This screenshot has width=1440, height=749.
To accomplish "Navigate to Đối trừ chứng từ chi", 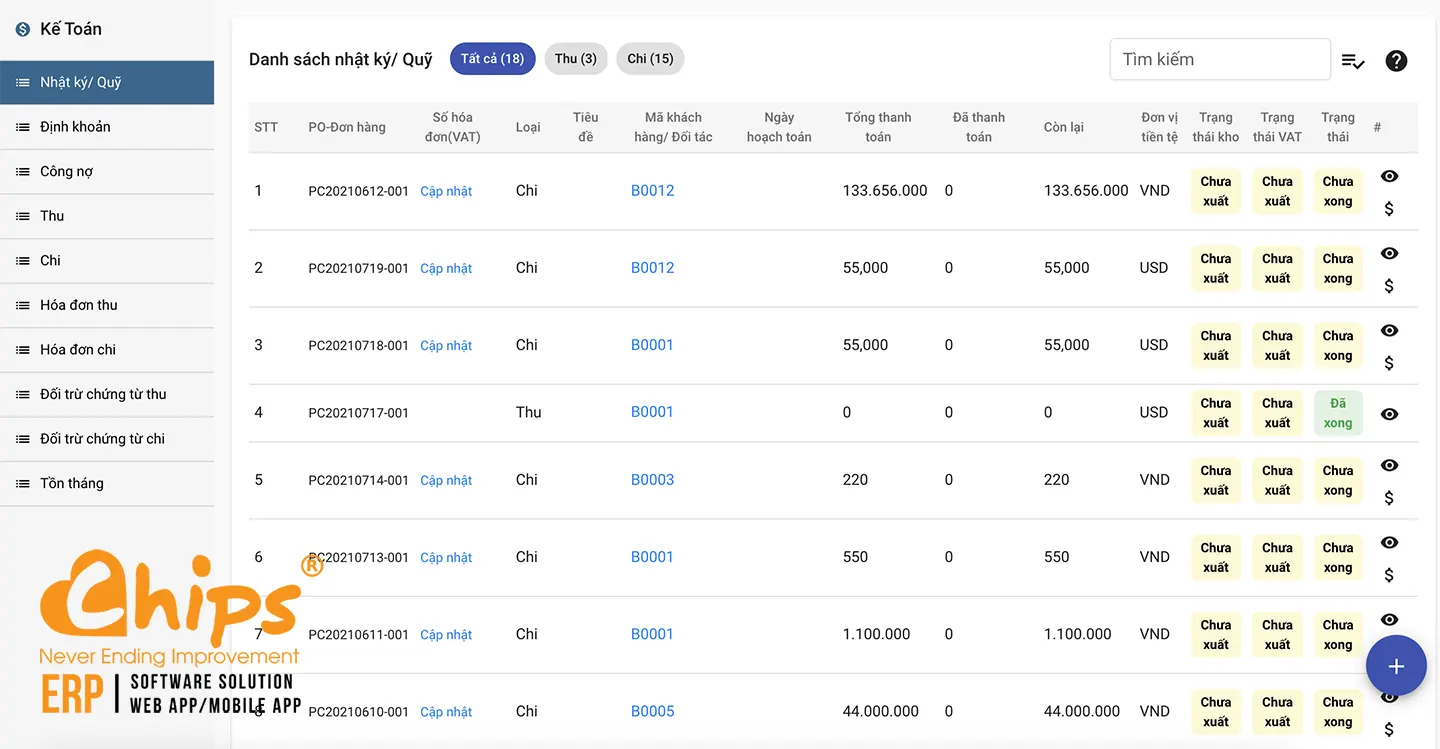I will tap(107, 438).
